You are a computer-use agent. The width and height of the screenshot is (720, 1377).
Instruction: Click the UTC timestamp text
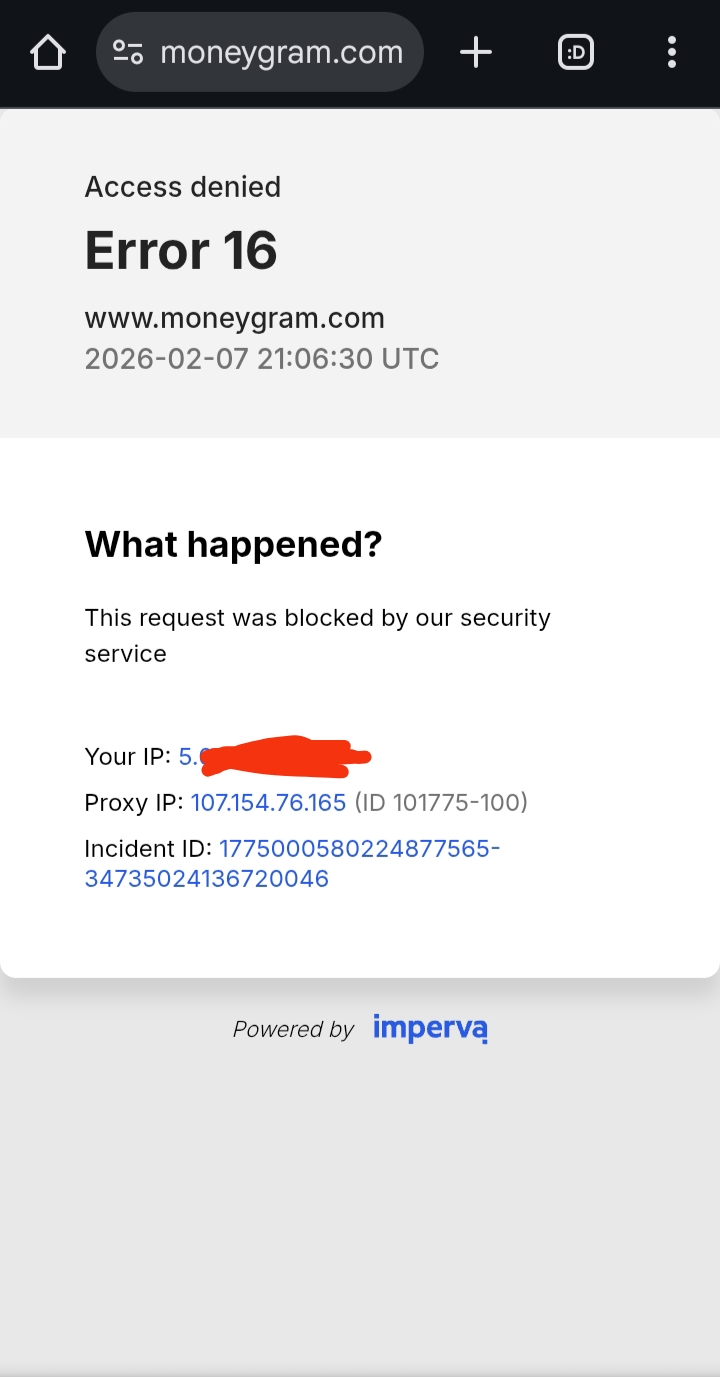[261, 358]
